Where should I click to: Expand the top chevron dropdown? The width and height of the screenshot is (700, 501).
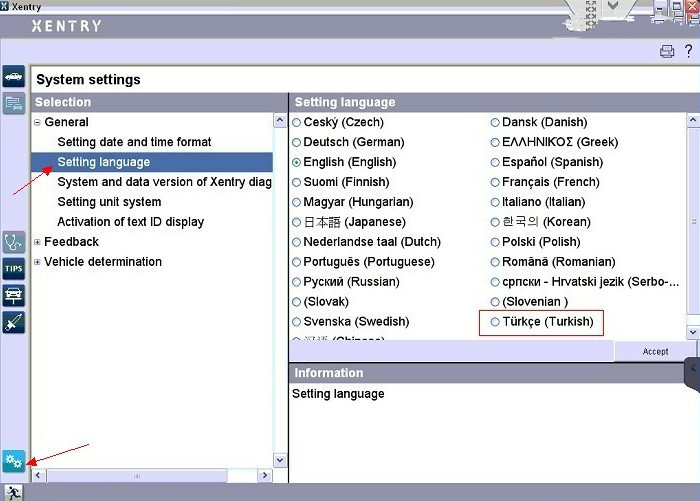click(613, 6)
